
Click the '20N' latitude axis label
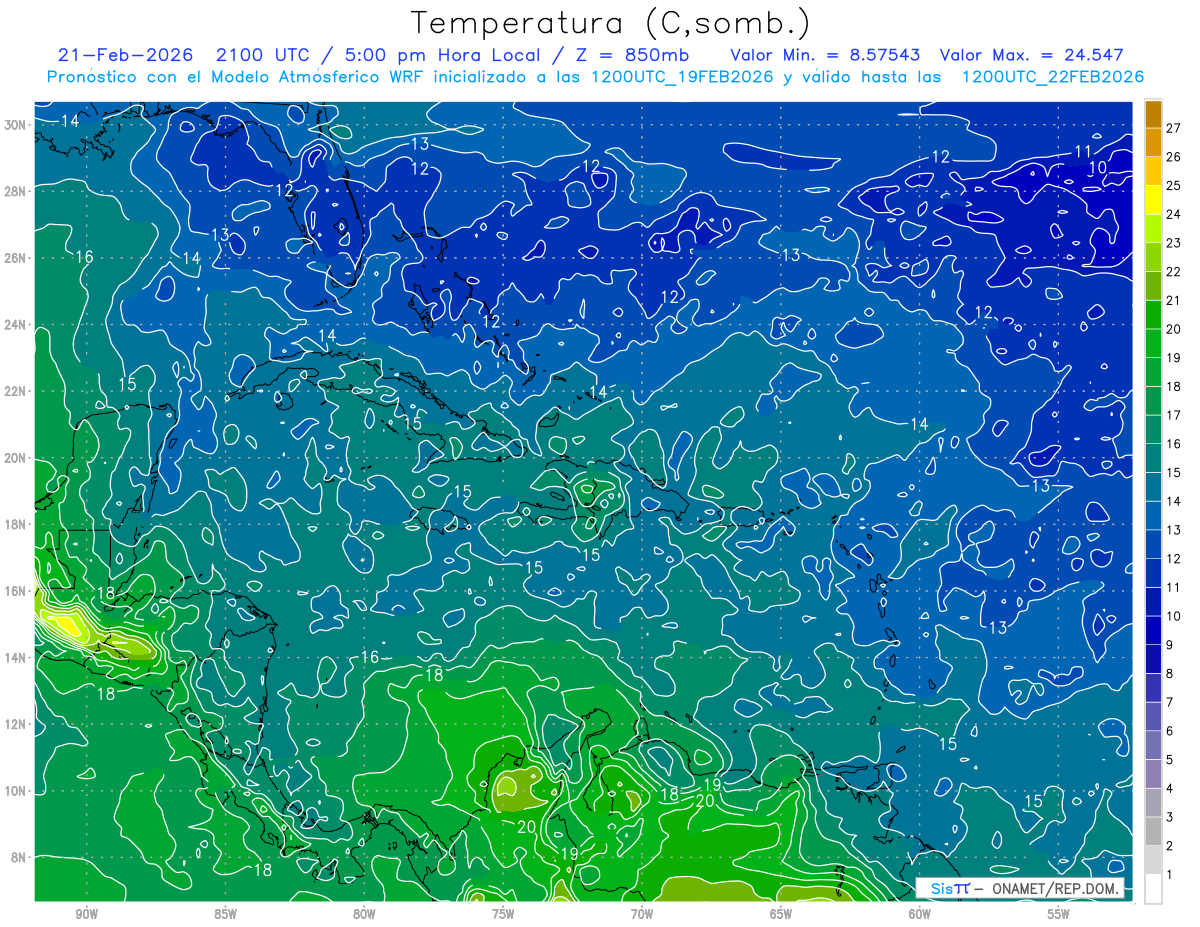coord(14,458)
